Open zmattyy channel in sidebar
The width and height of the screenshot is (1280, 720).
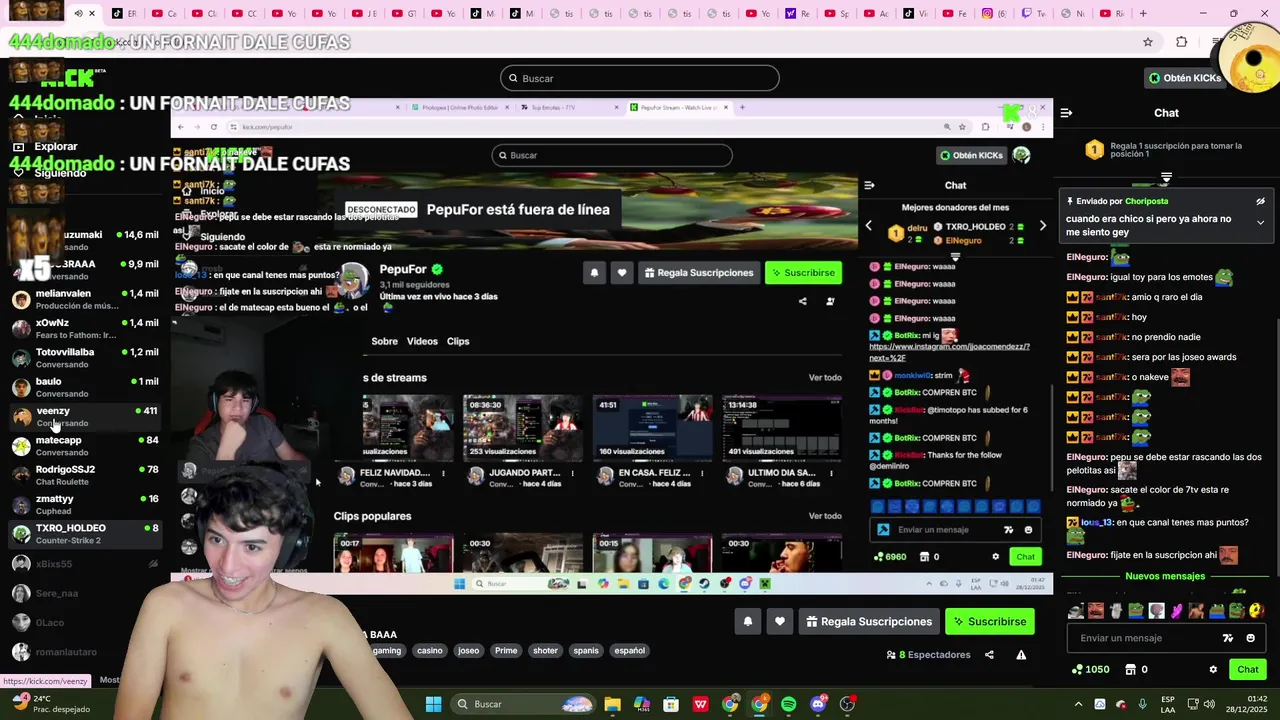point(85,504)
